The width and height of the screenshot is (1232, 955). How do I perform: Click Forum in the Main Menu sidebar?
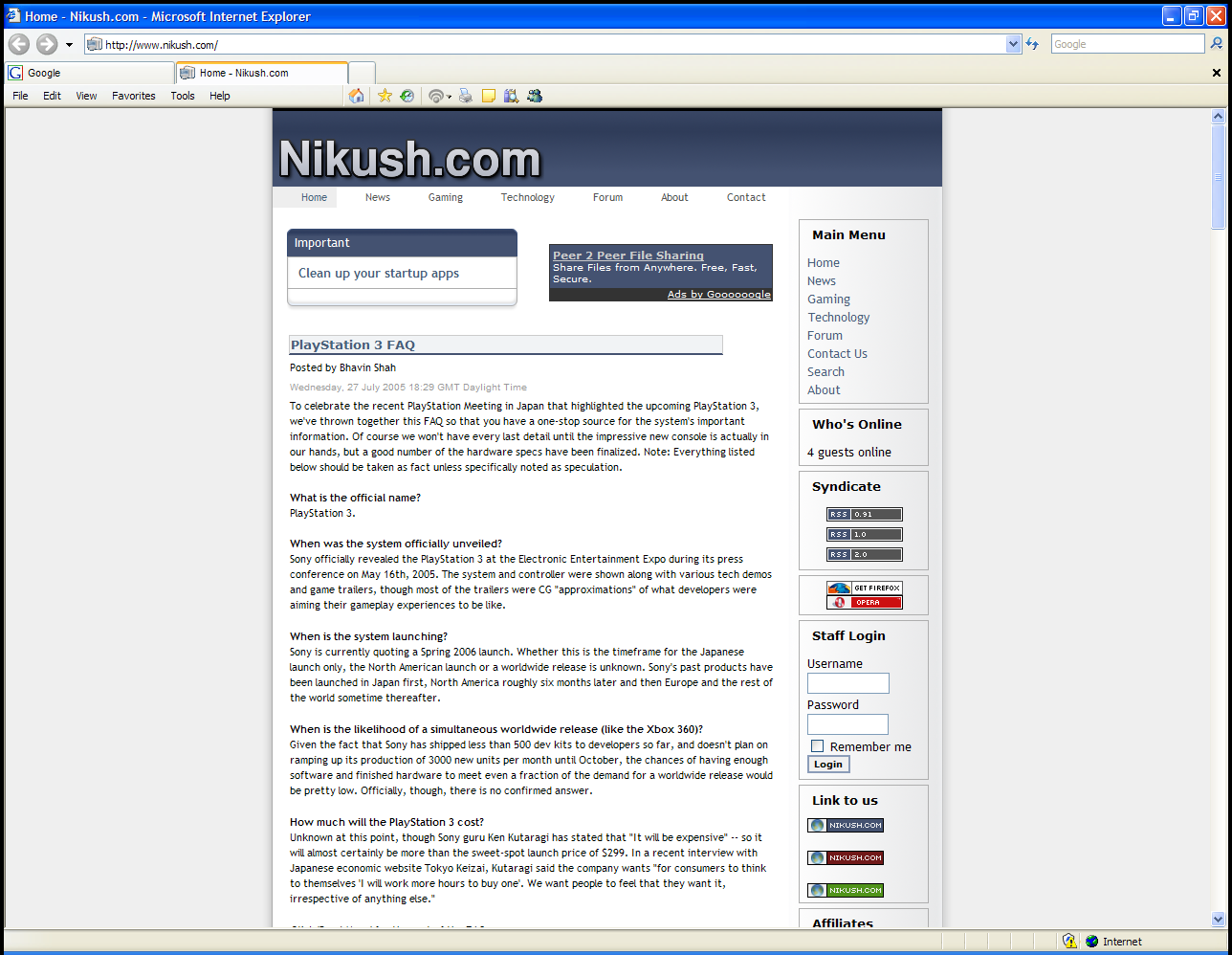pyautogui.click(x=825, y=335)
